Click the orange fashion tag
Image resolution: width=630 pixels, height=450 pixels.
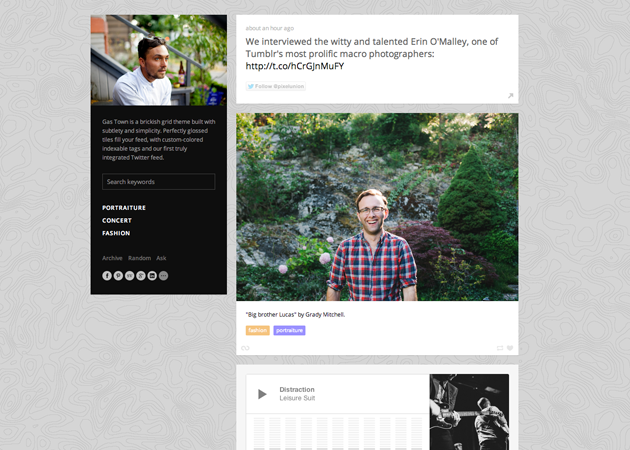(x=258, y=330)
